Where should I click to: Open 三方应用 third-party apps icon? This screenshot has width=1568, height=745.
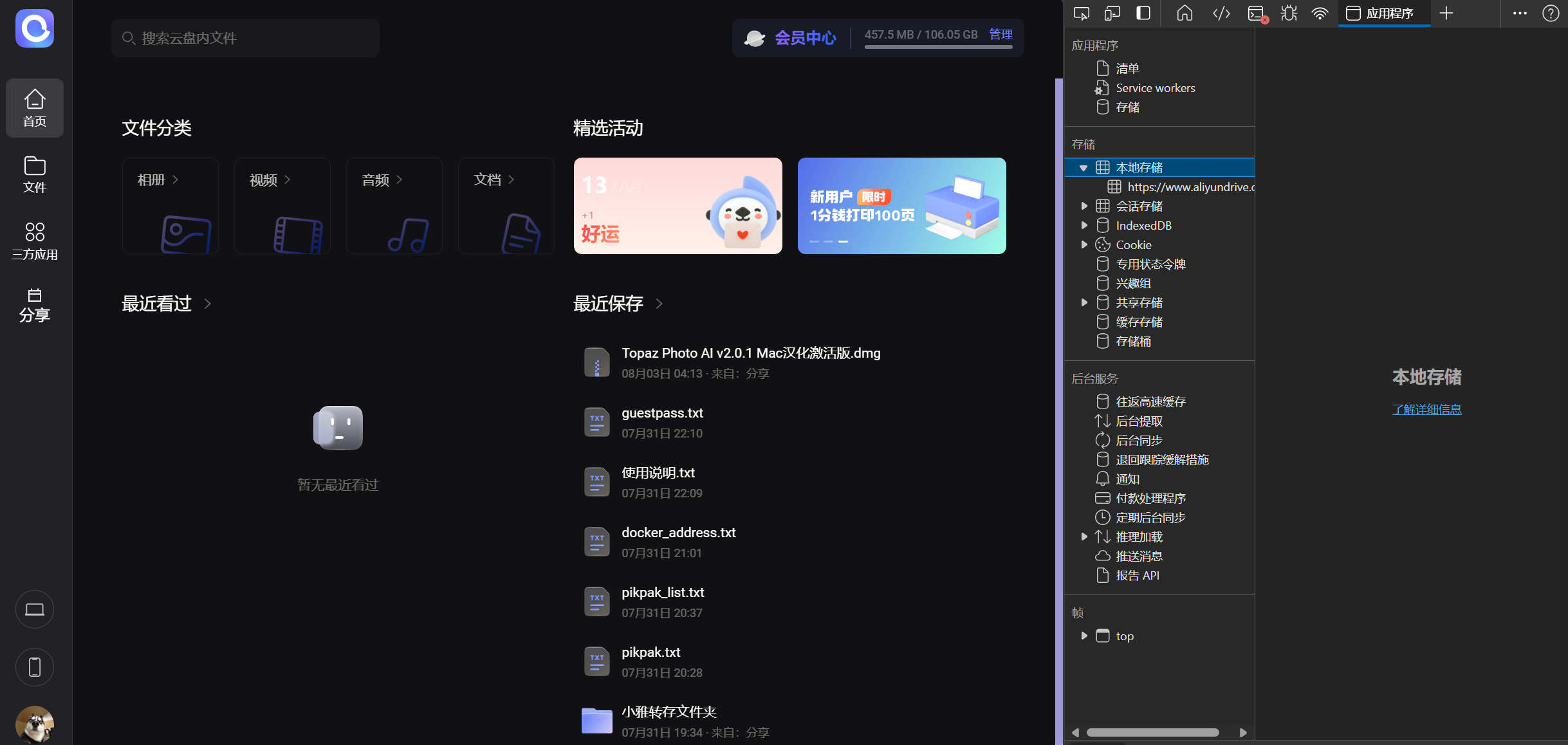(35, 241)
